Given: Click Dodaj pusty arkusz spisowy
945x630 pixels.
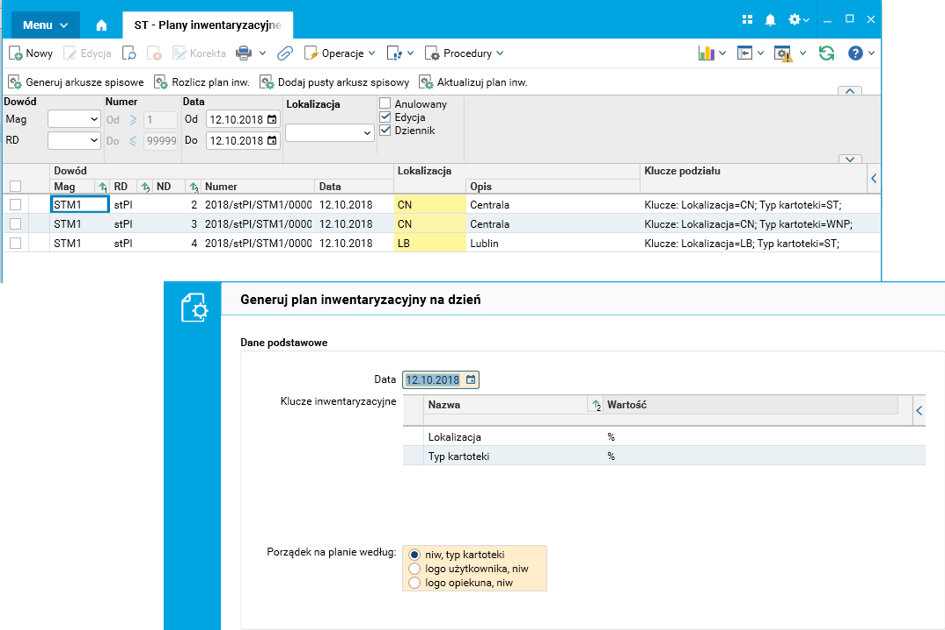Looking at the screenshot, I should [334, 82].
